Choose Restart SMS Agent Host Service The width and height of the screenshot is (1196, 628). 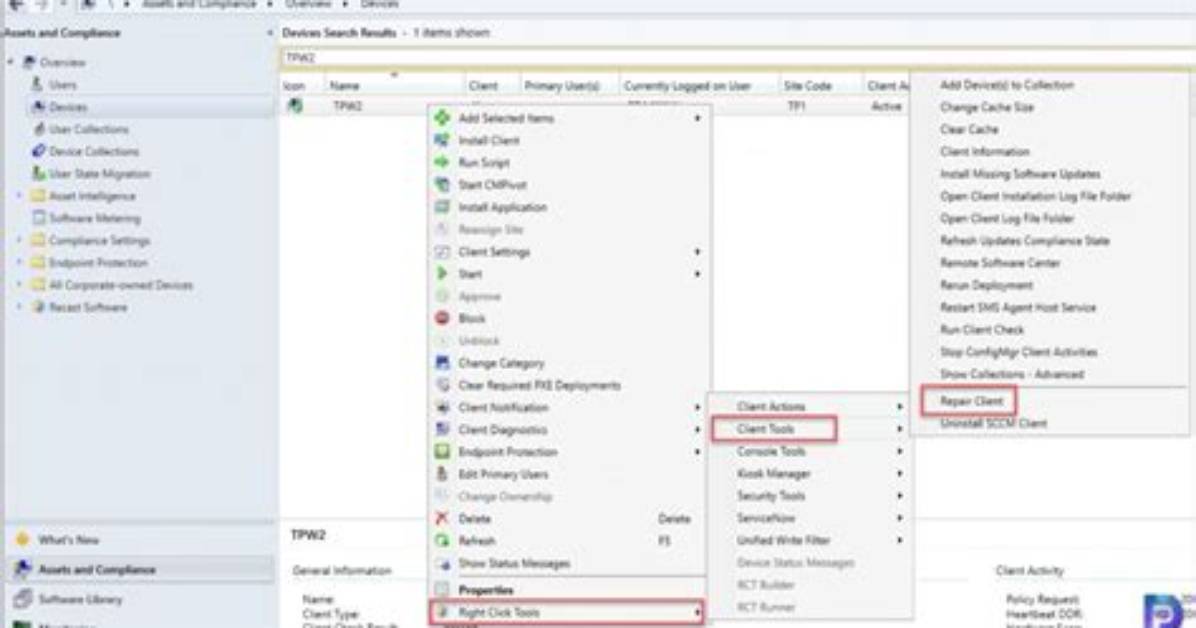point(1018,307)
